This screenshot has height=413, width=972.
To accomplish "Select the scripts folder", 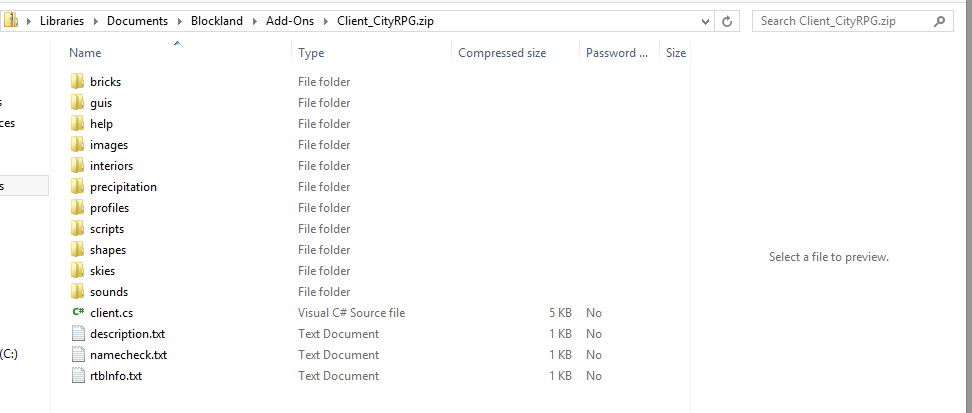I will (x=107, y=229).
